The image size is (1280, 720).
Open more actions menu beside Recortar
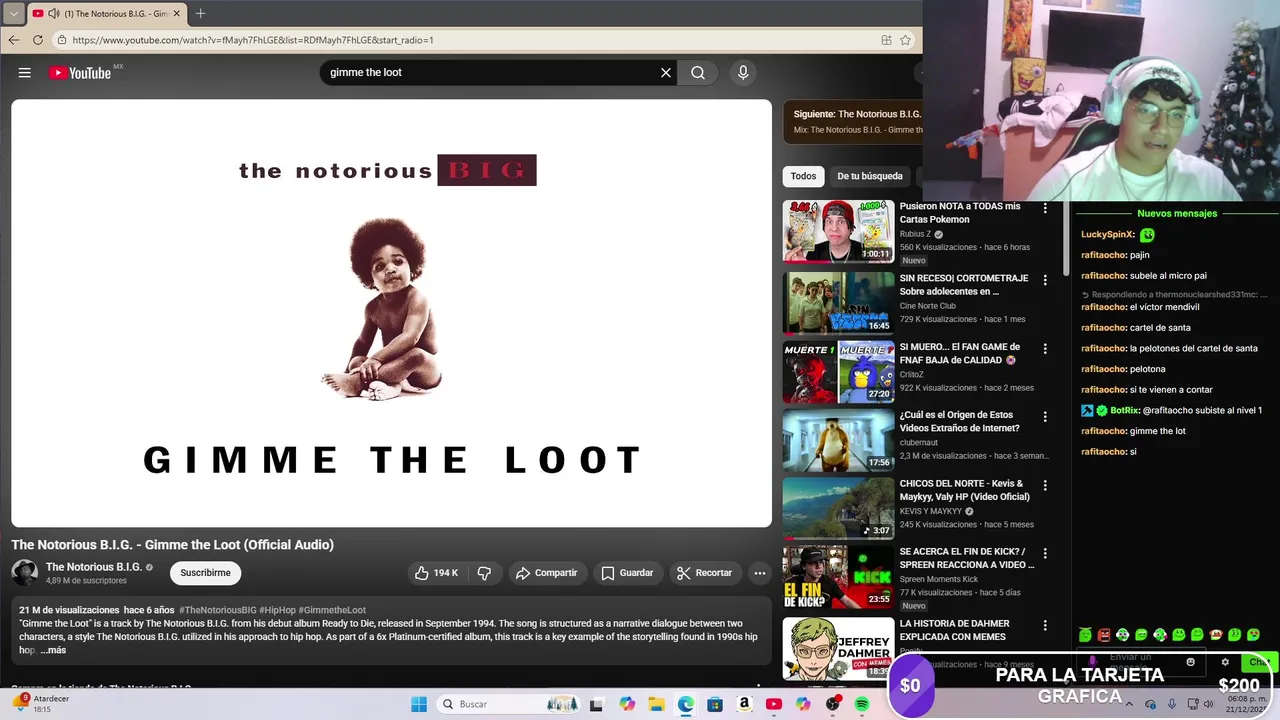pos(760,573)
